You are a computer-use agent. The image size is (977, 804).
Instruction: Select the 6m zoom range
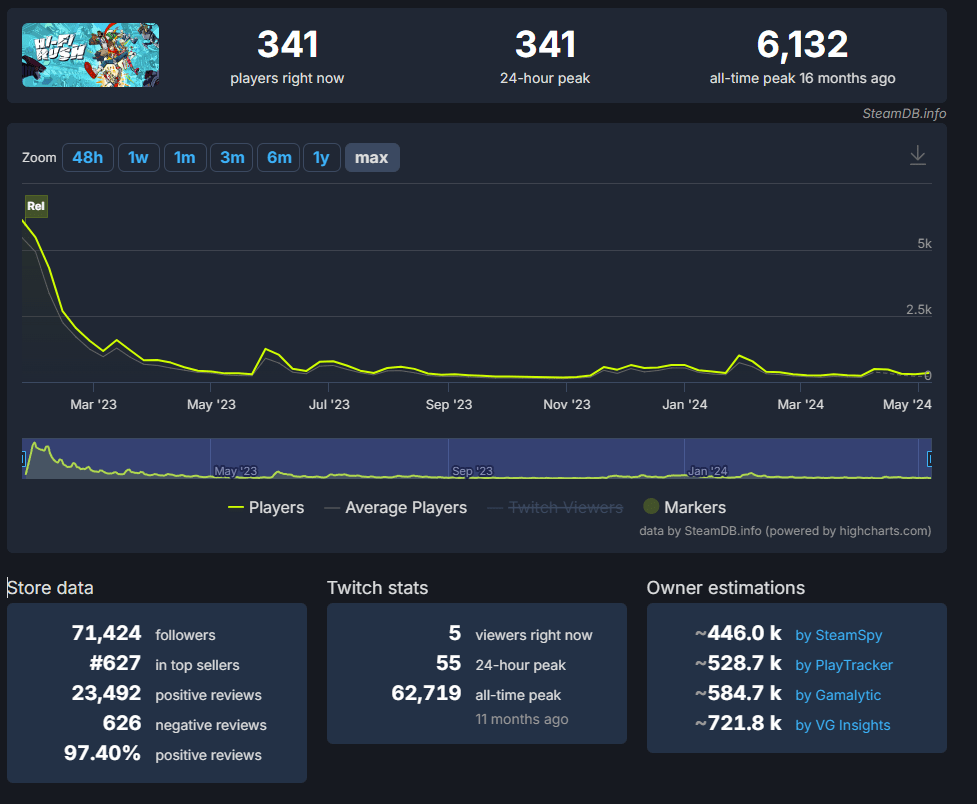(279, 158)
